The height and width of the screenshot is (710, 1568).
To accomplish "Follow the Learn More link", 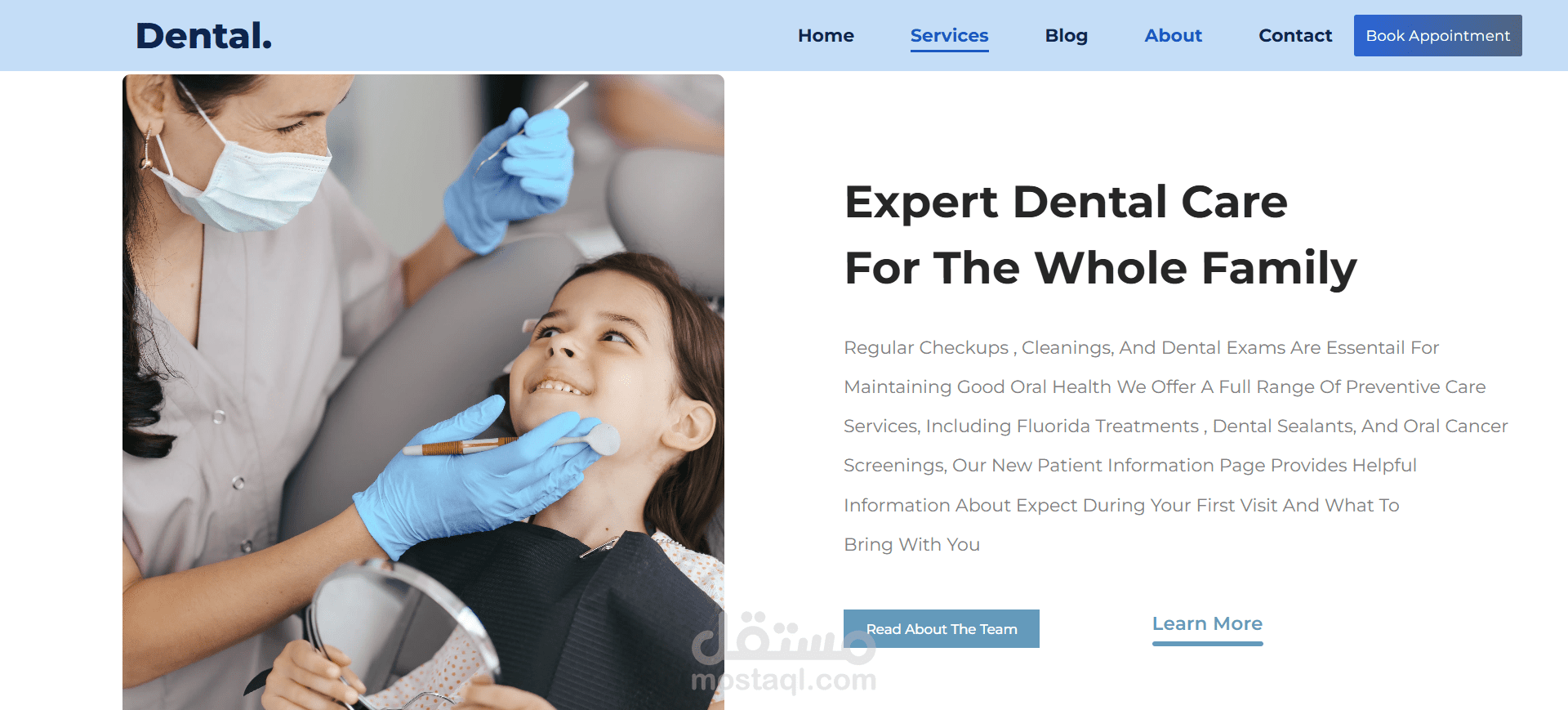I will pyautogui.click(x=1207, y=624).
